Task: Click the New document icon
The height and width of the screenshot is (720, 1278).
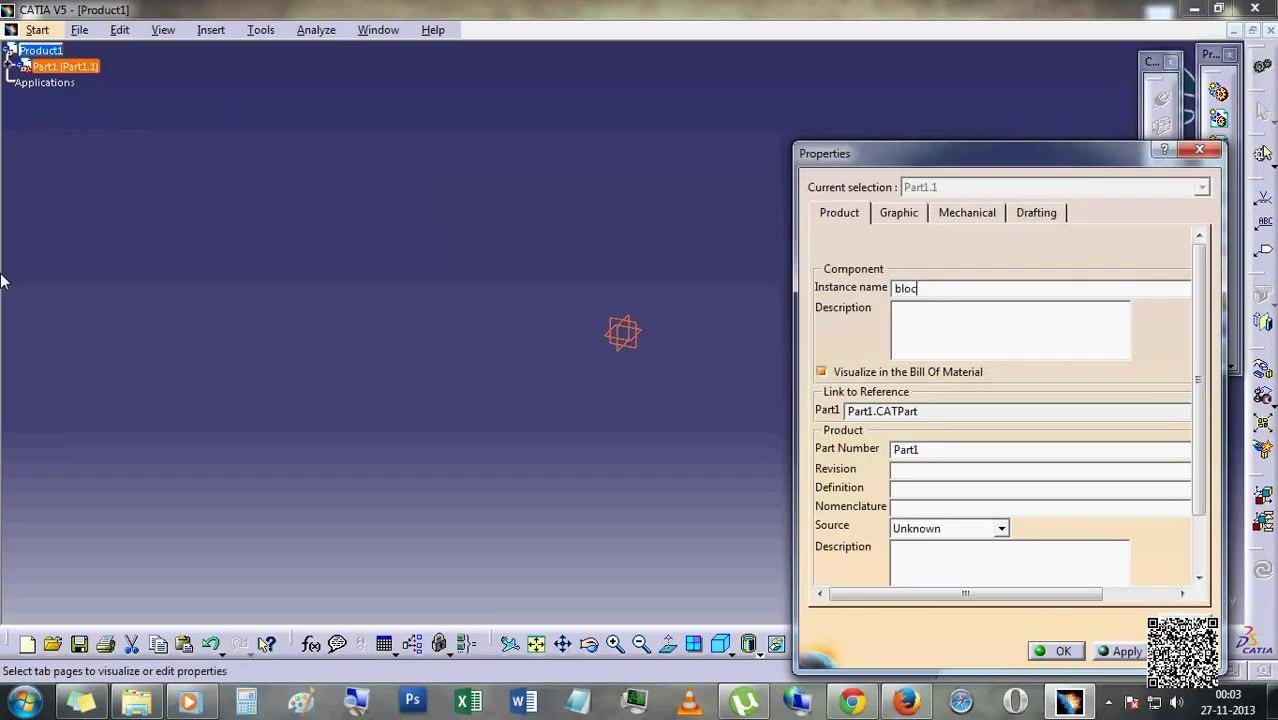Action: click(x=27, y=645)
